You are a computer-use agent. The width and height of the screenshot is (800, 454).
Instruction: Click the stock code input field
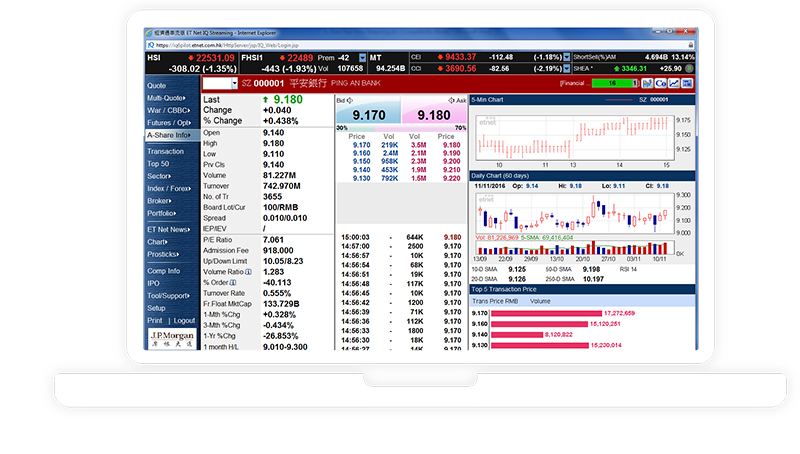[x=217, y=84]
